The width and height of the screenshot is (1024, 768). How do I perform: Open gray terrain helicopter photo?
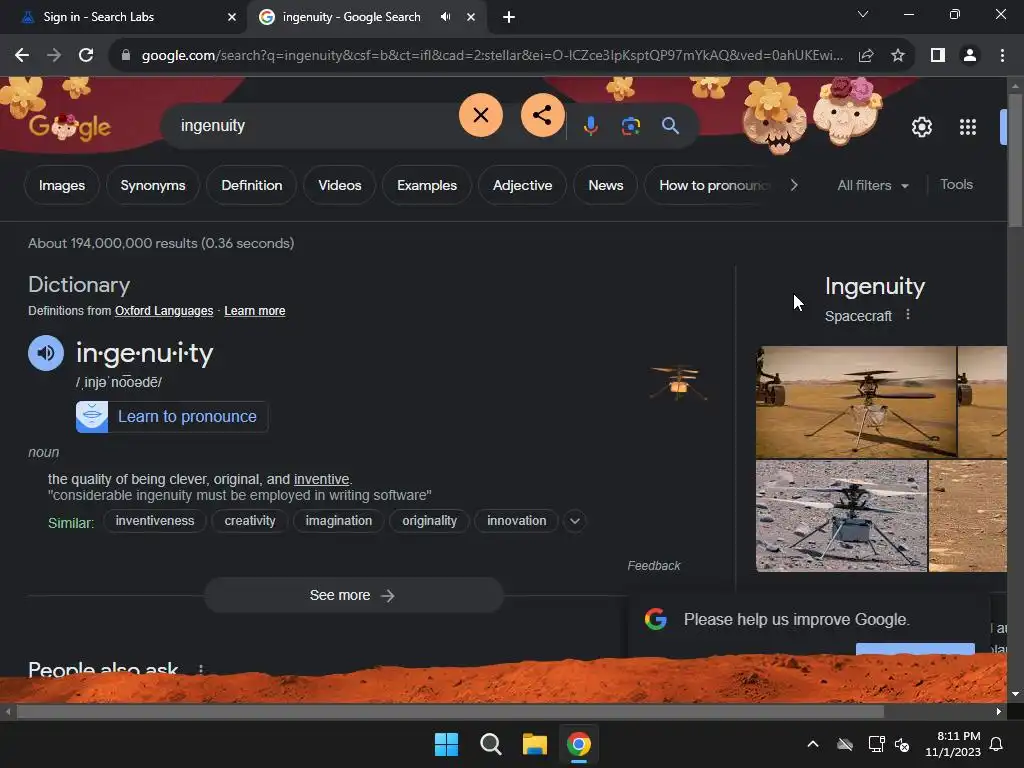[841, 516]
